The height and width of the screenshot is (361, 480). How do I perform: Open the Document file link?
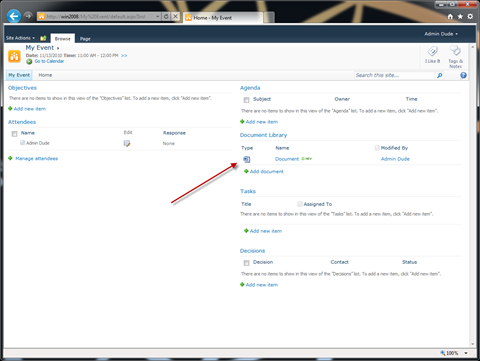coord(287,159)
